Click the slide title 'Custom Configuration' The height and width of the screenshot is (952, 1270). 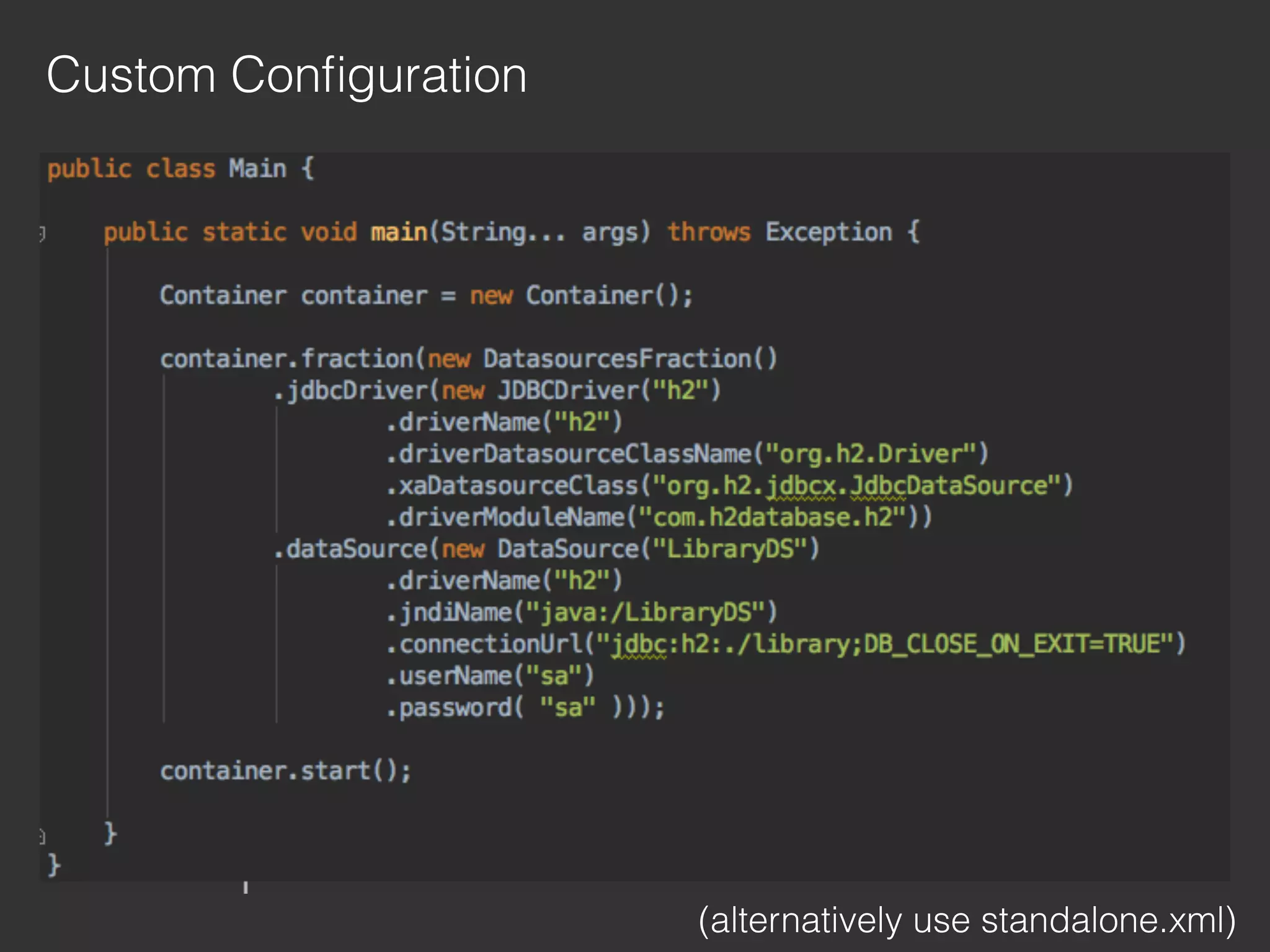click(x=286, y=75)
